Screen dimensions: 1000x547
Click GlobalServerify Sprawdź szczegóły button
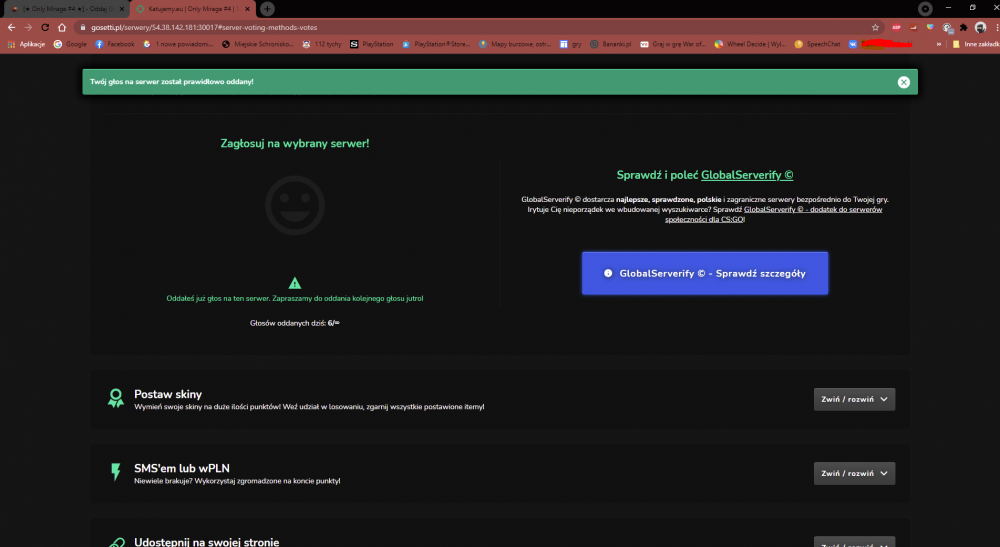pos(705,273)
